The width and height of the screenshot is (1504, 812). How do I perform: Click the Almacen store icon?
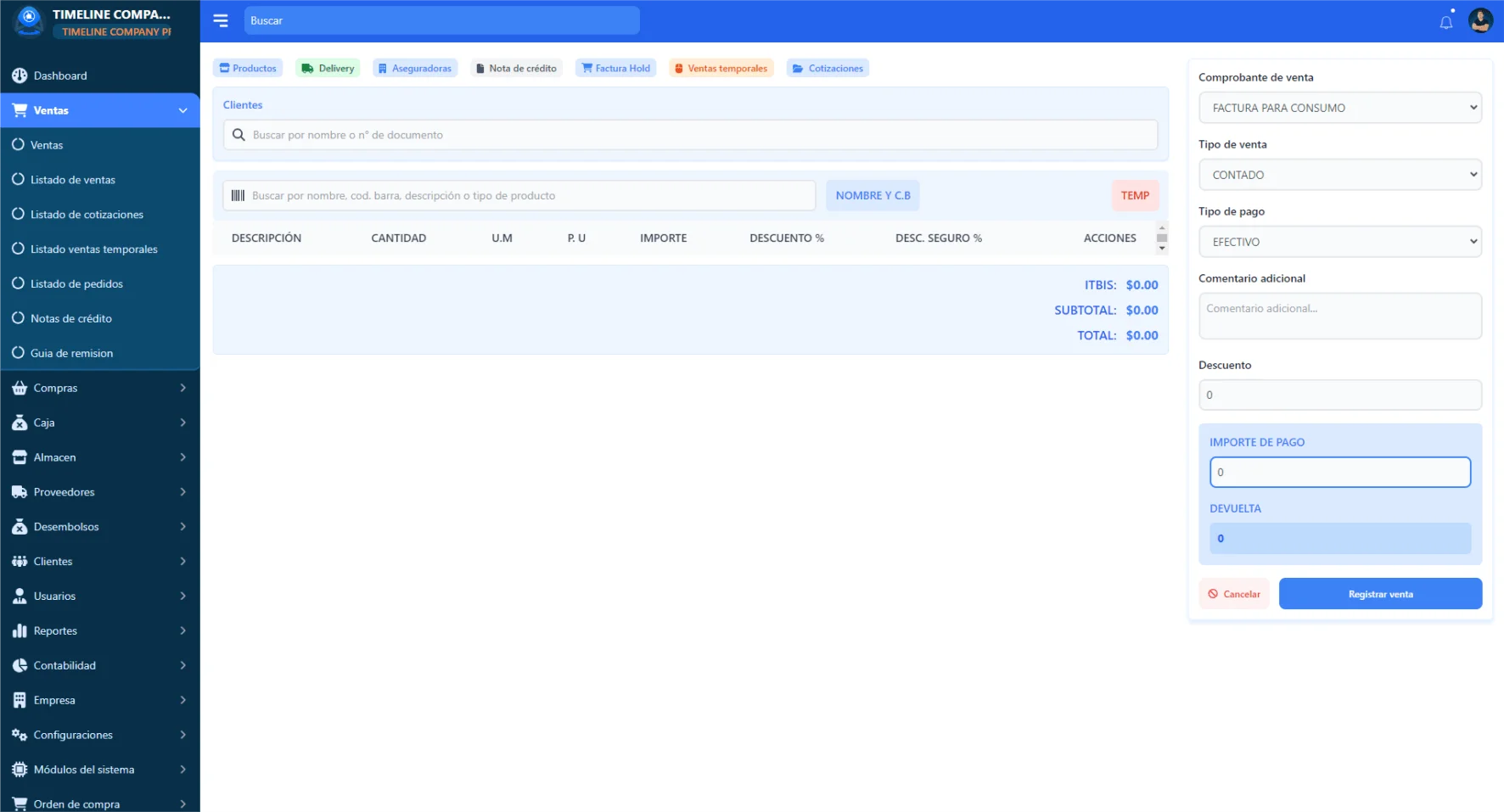20,457
